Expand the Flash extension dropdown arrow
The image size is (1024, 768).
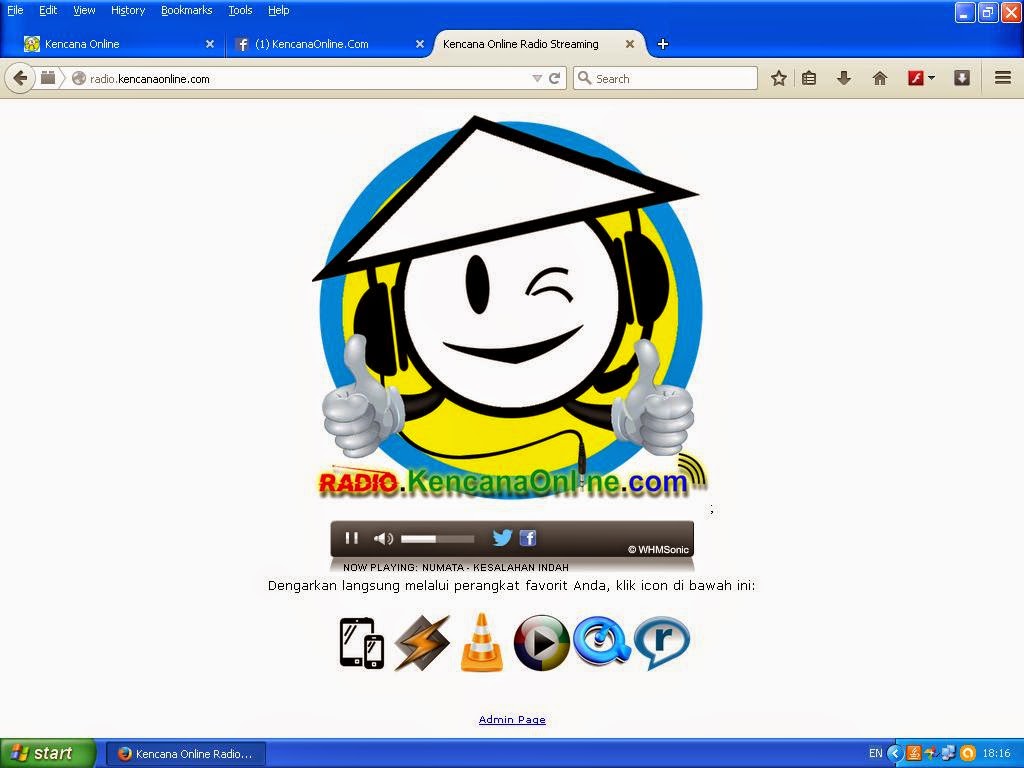click(x=932, y=78)
